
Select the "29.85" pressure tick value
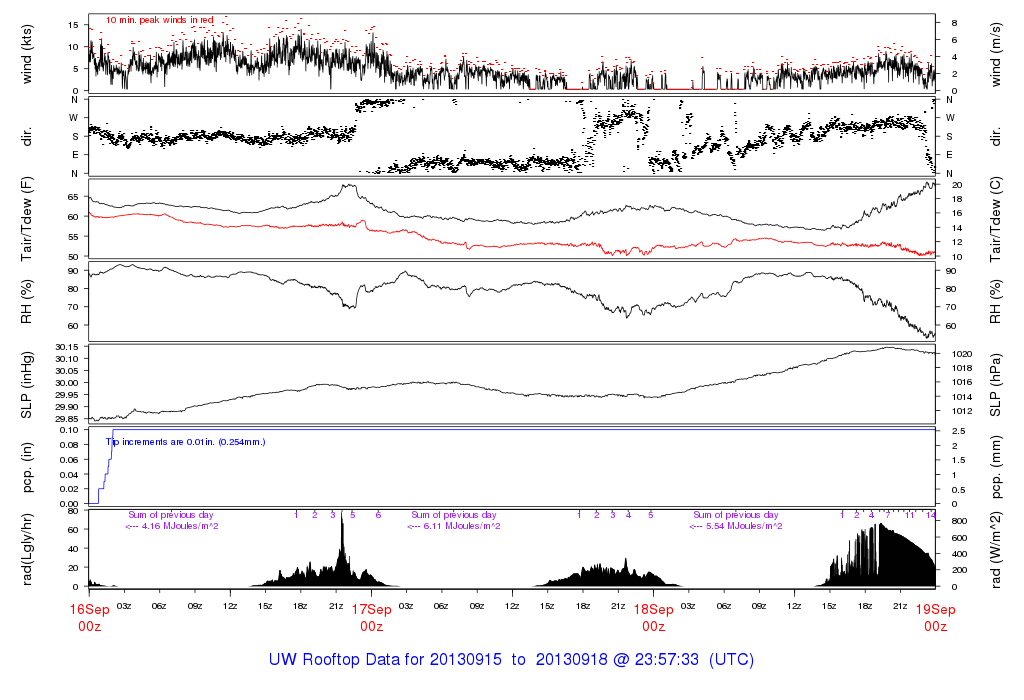pyautogui.click(x=67, y=419)
